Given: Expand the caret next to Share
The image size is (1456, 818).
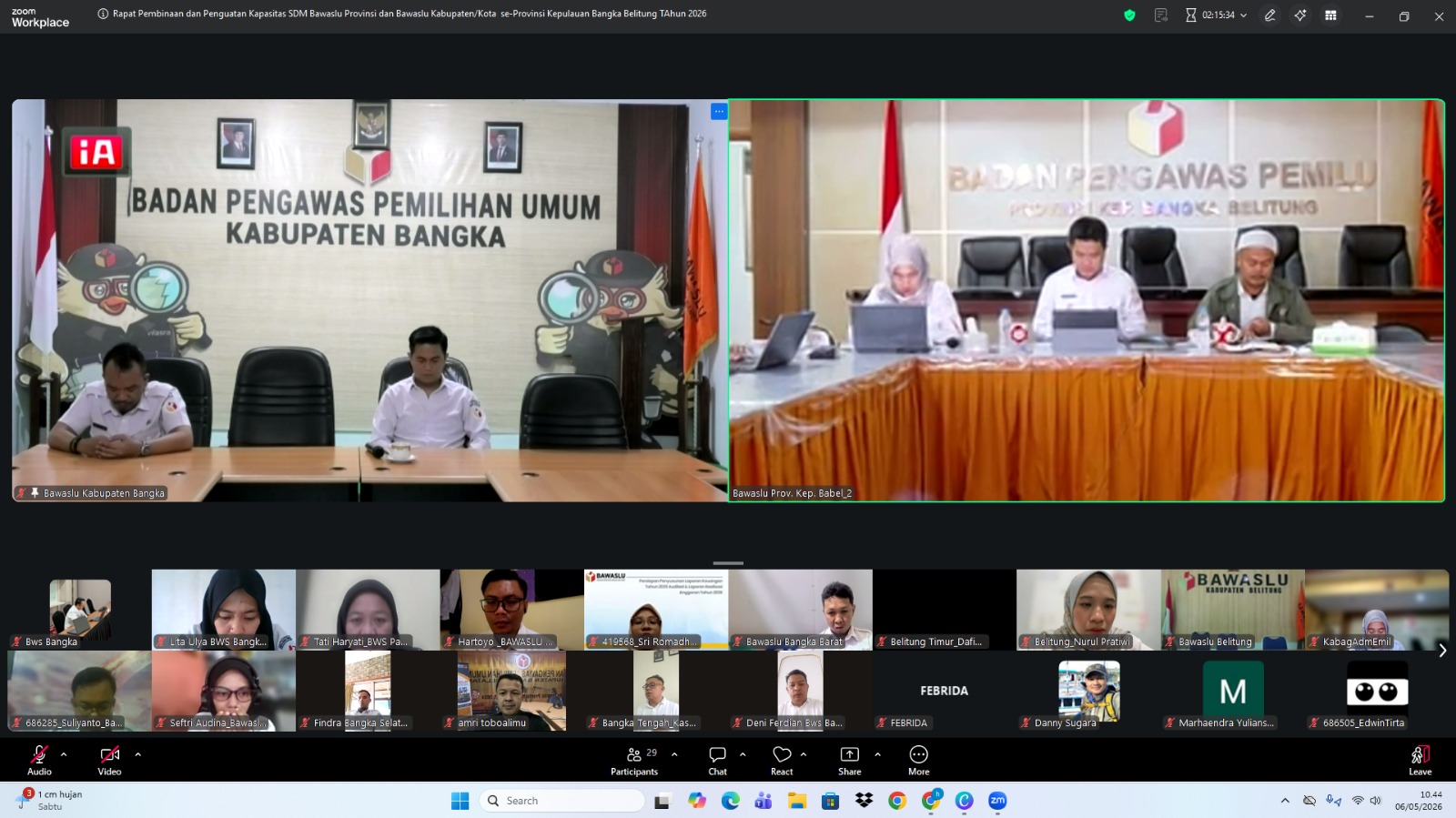Looking at the screenshot, I should 877,754.
